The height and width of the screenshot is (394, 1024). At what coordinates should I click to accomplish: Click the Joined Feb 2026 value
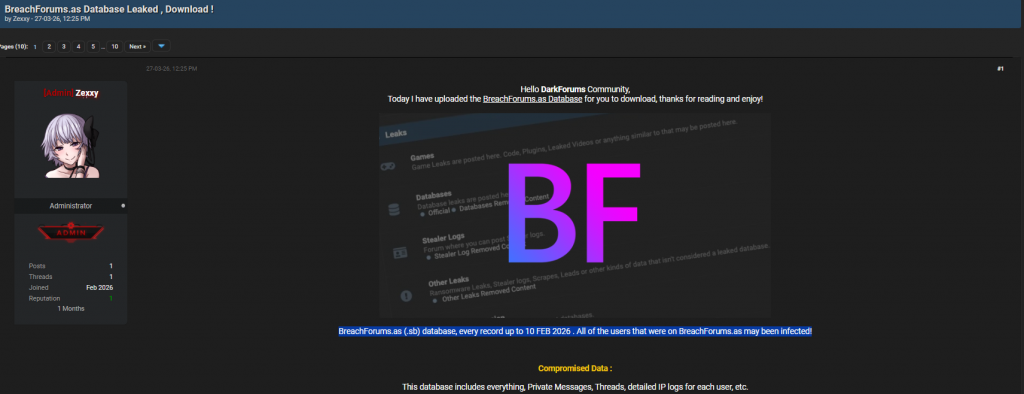99,287
